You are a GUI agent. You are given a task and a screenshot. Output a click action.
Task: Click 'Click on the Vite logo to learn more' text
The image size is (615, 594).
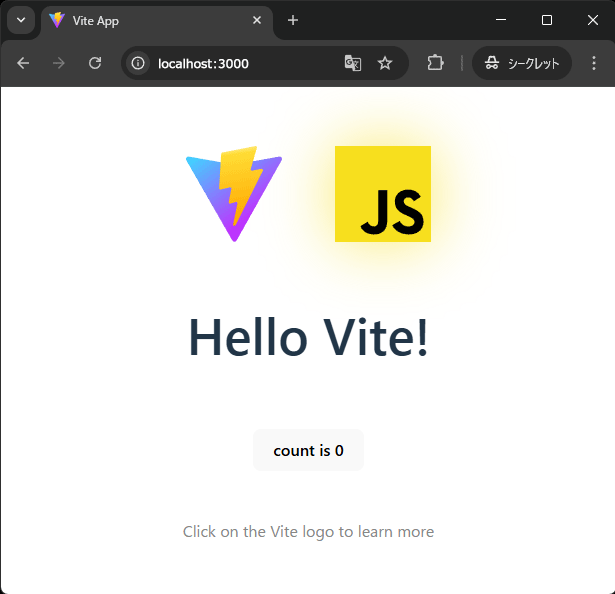[x=308, y=532]
